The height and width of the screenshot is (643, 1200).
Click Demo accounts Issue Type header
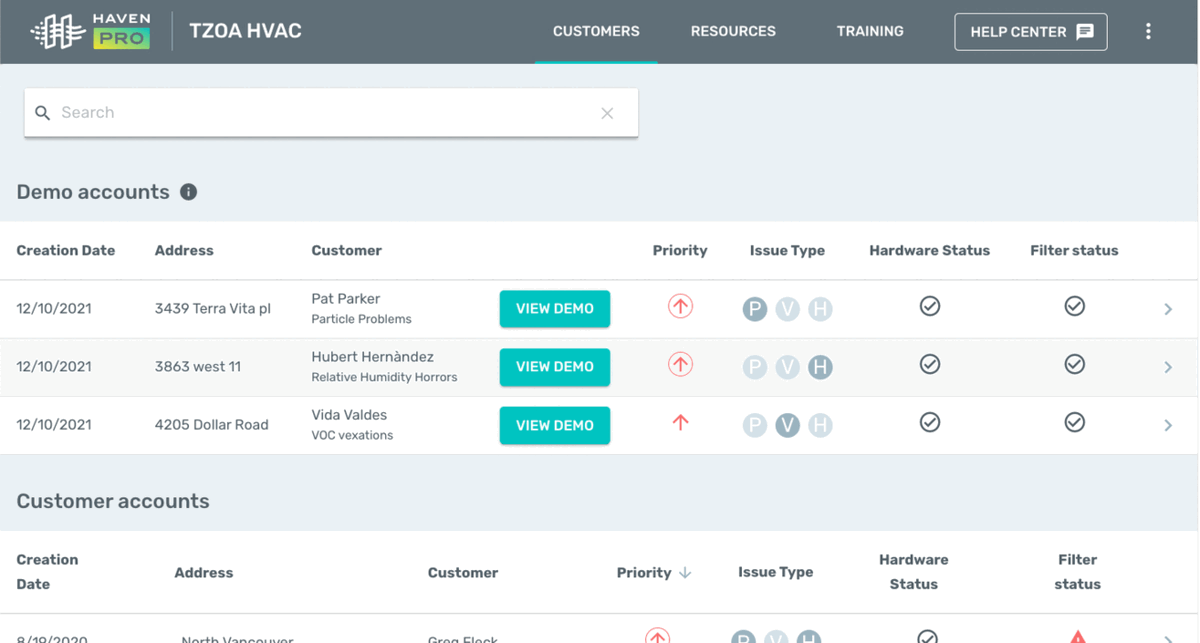click(788, 251)
